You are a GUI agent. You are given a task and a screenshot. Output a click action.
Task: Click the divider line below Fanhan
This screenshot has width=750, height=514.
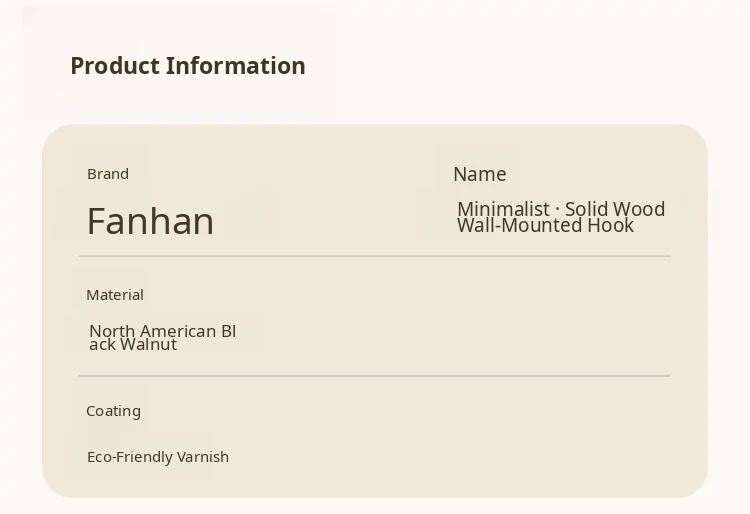click(374, 256)
